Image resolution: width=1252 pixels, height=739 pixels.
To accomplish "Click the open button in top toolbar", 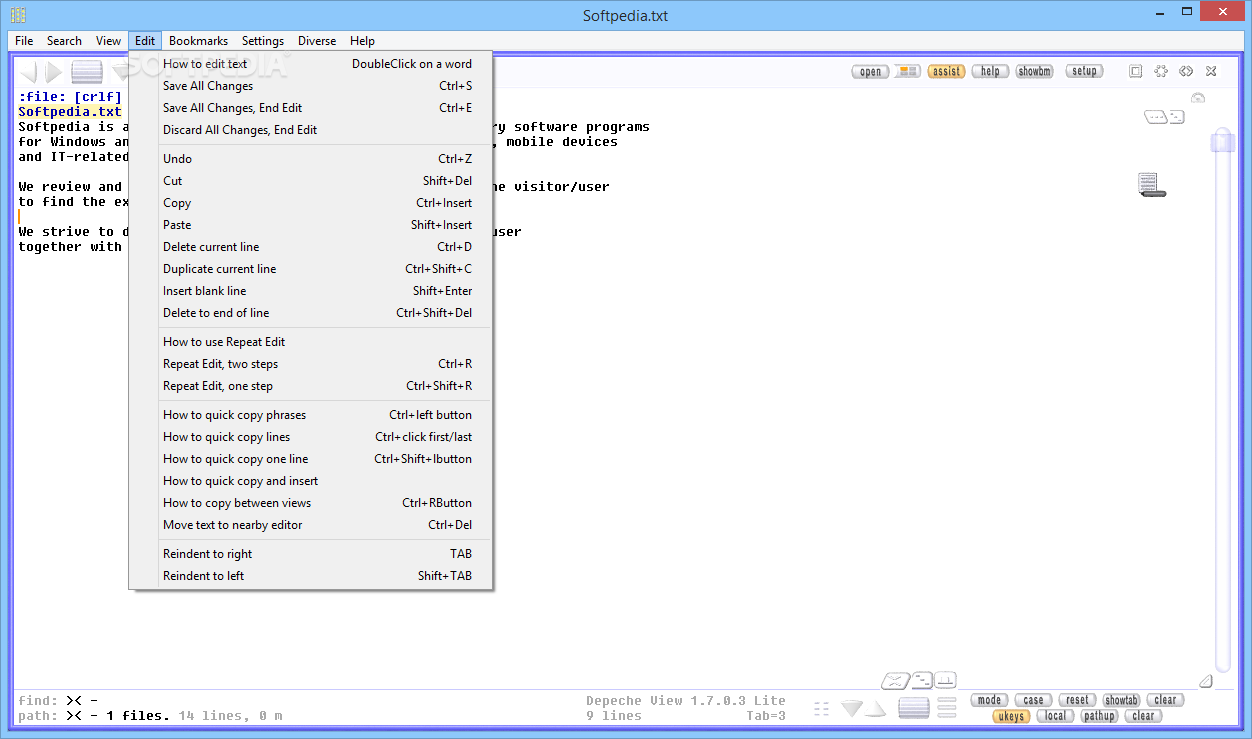I will coord(870,71).
